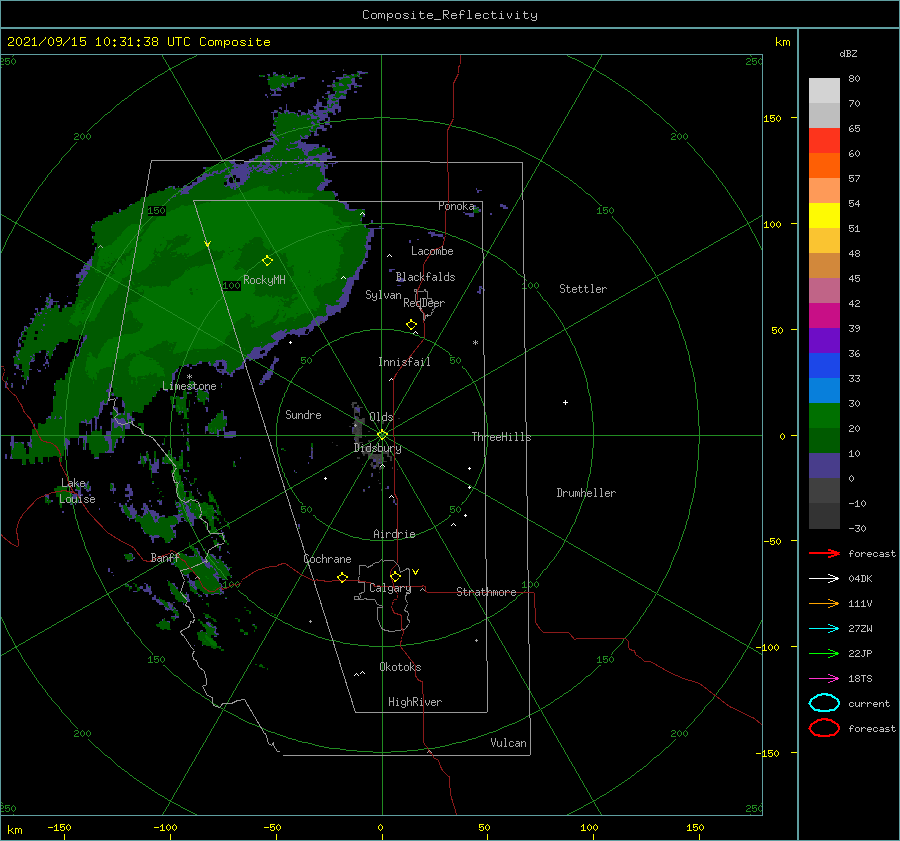Pick the lightest gray swatch below 80
Screen dimensions: 900x841
point(824,91)
